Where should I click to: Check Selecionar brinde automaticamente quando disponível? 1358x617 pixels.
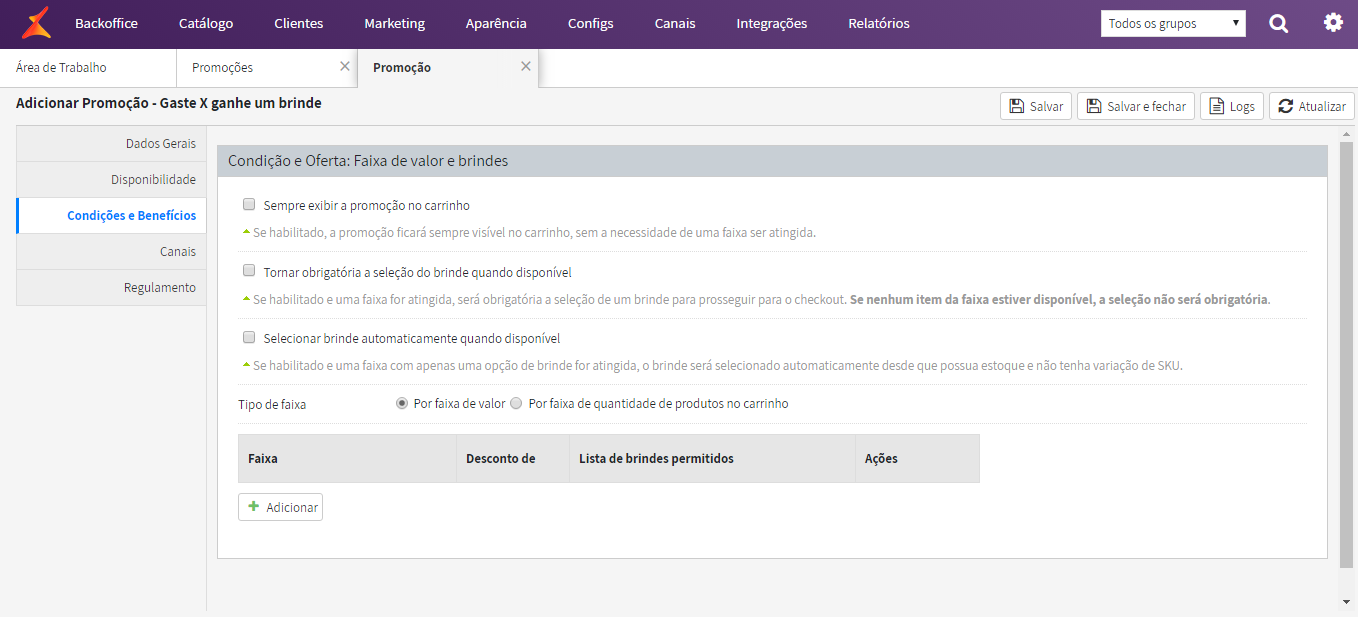[249, 337]
